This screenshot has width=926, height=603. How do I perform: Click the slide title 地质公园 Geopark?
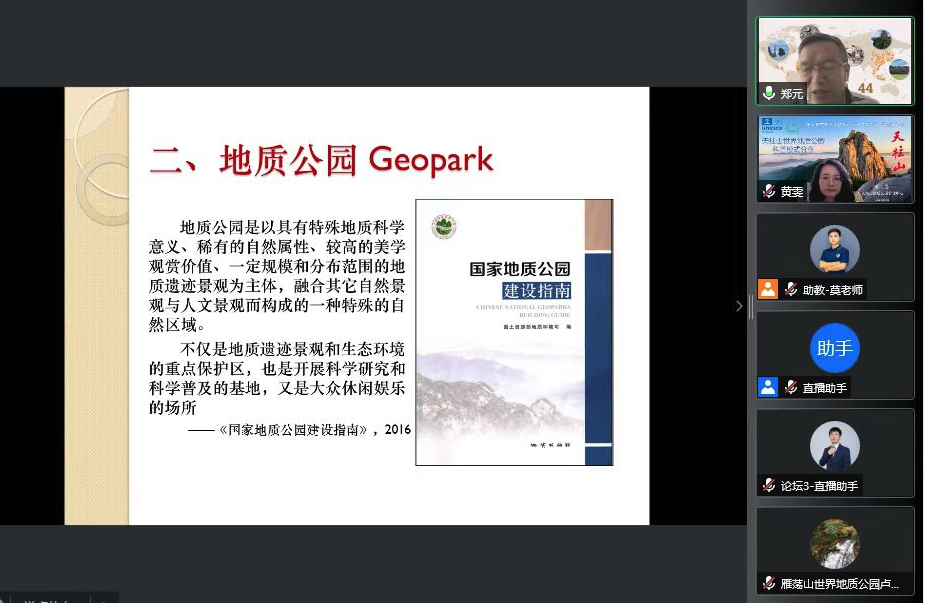click(322, 160)
